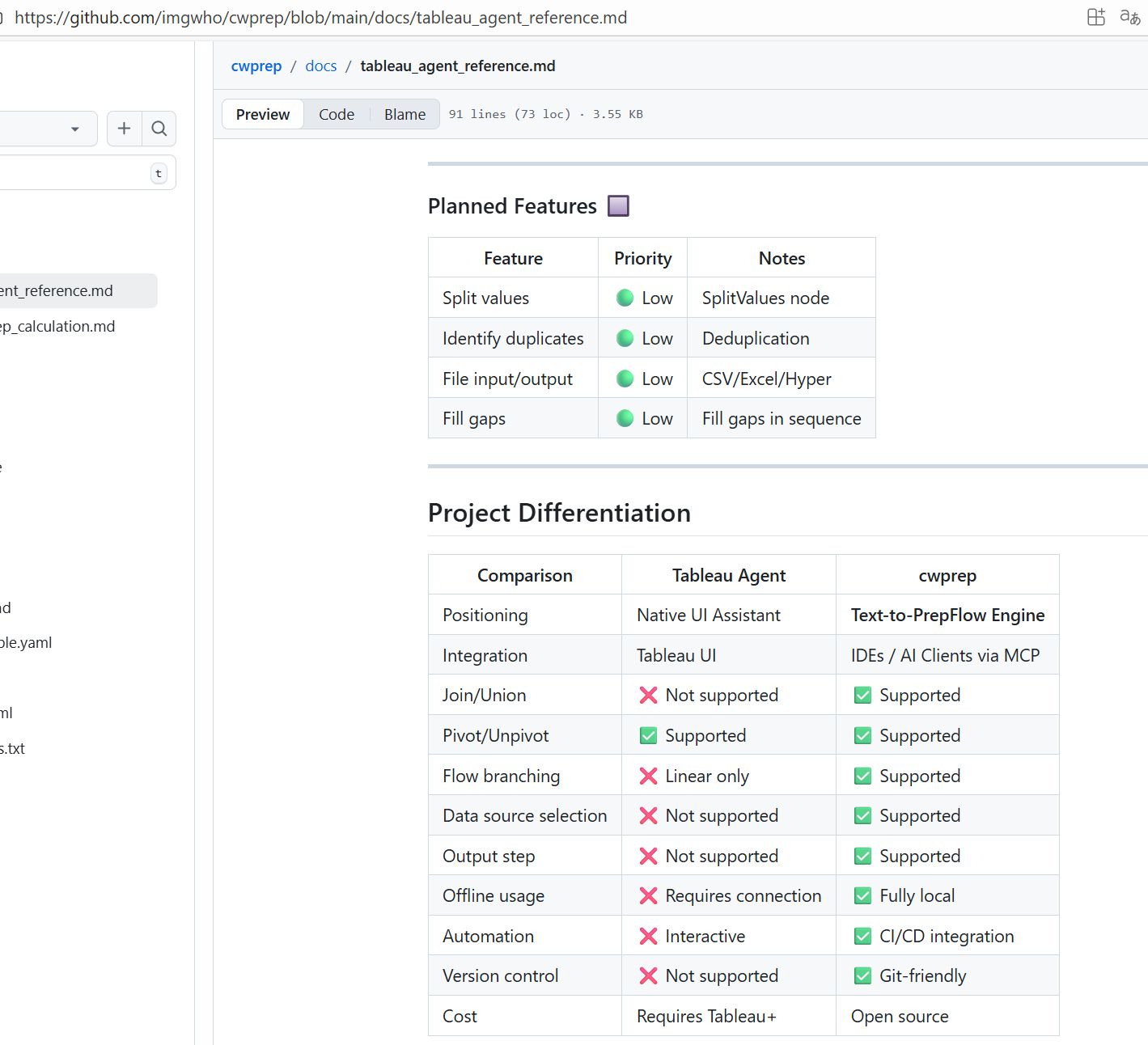Click the browser address bar URL
This screenshot has height=1045, width=1148.
(x=320, y=17)
